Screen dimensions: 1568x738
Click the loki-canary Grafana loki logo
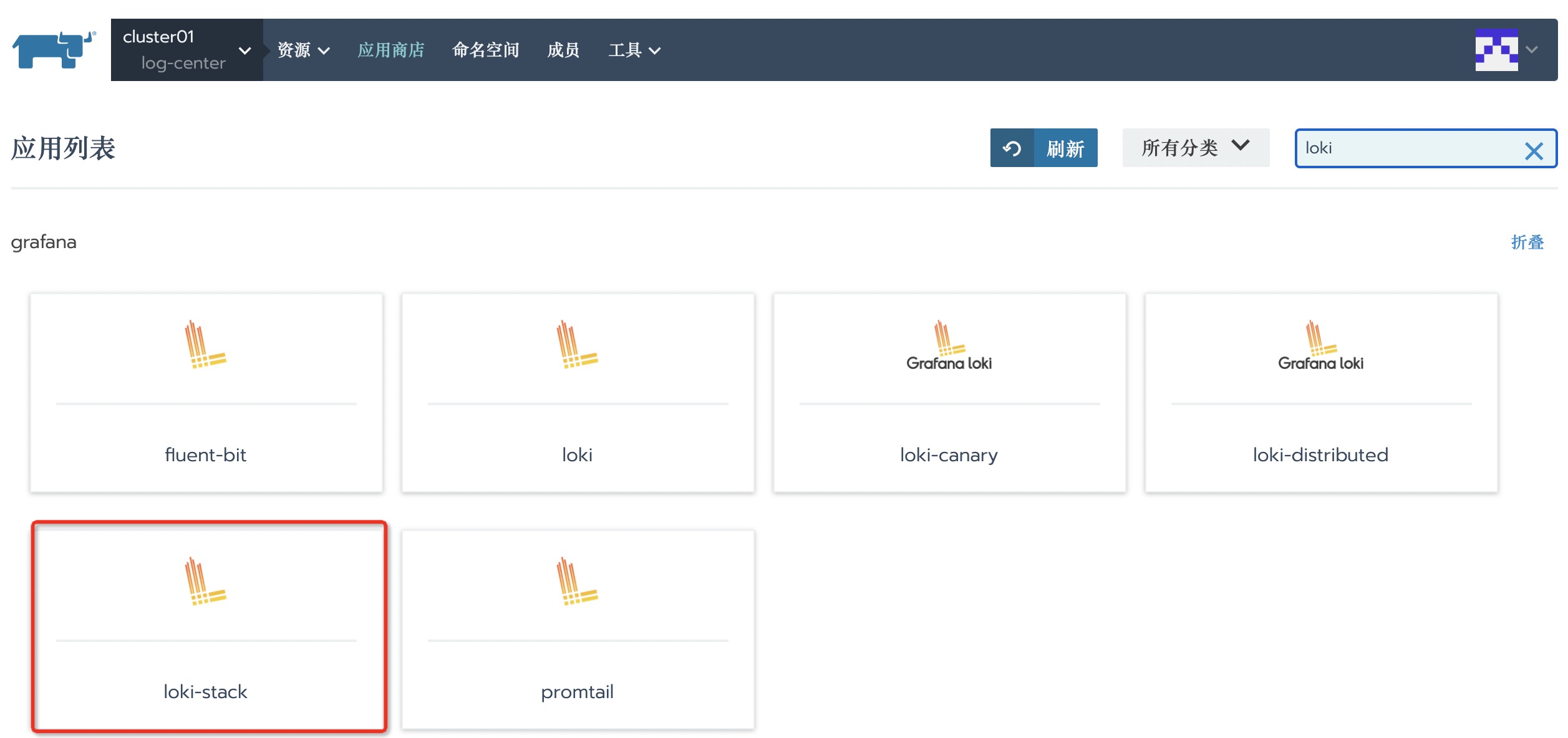[x=949, y=346]
